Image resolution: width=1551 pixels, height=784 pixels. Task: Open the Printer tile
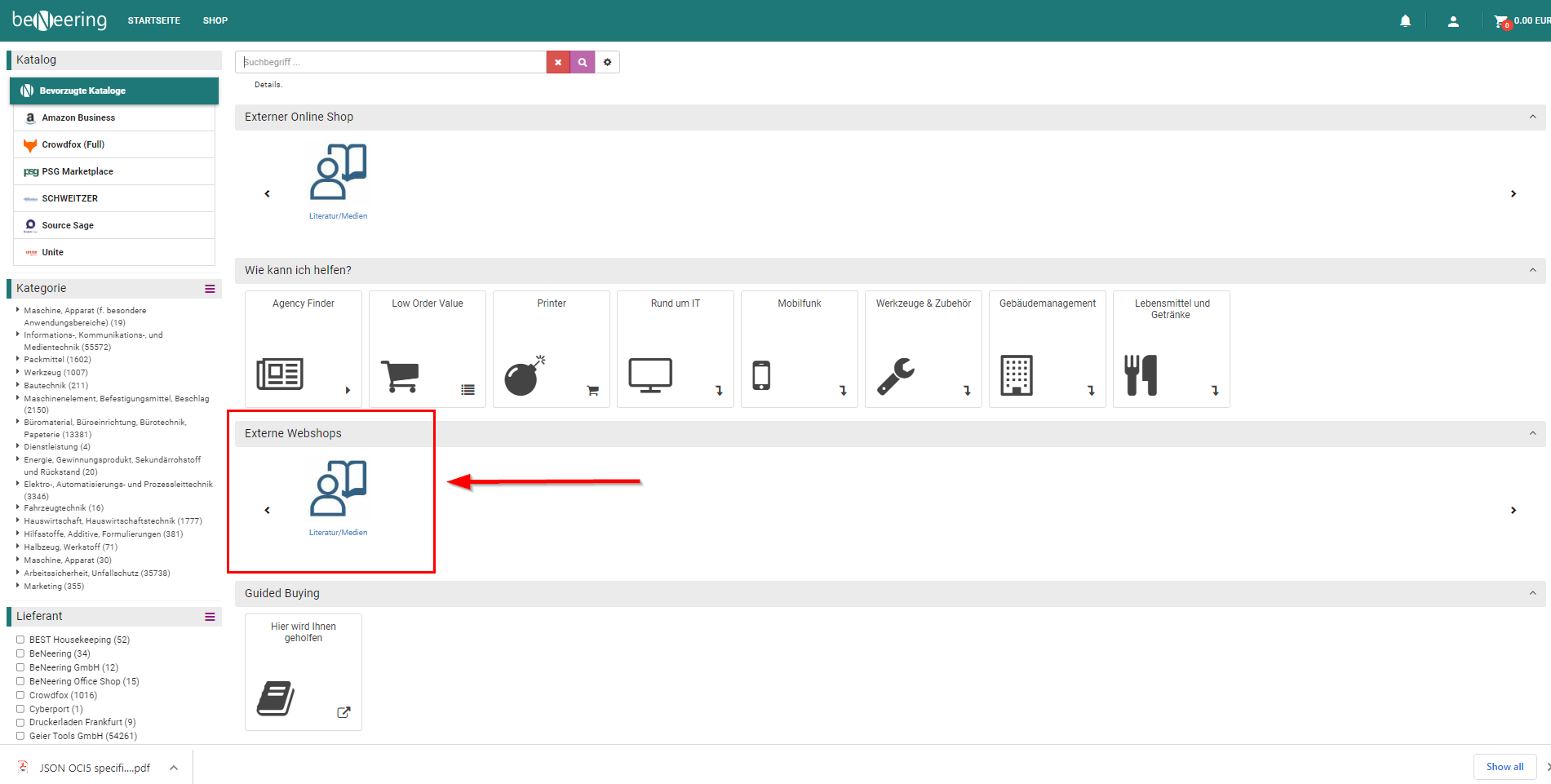point(552,348)
